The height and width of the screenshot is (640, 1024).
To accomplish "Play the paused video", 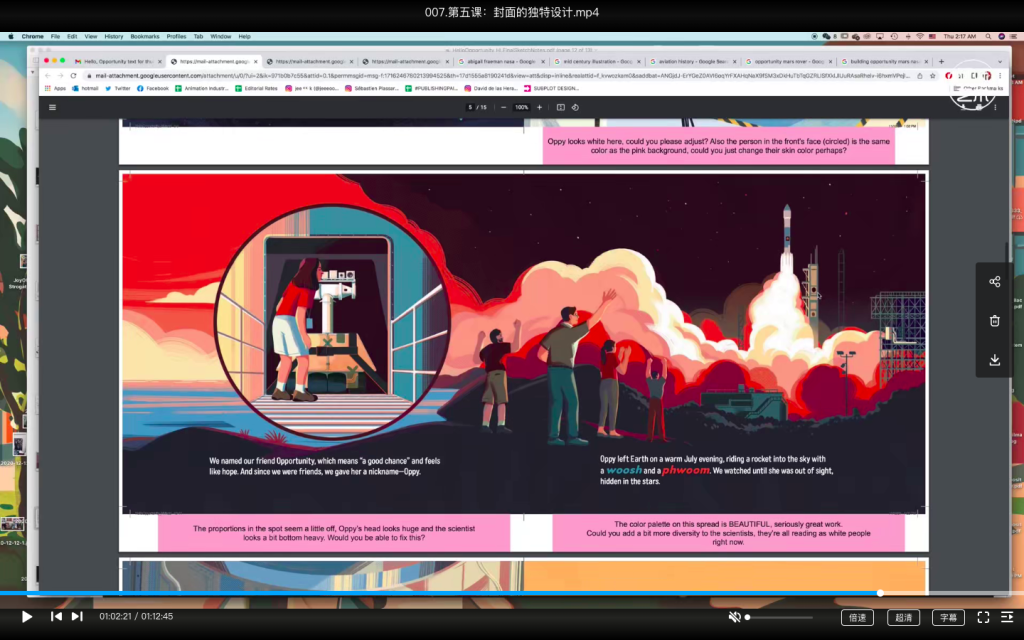I will pos(27,617).
